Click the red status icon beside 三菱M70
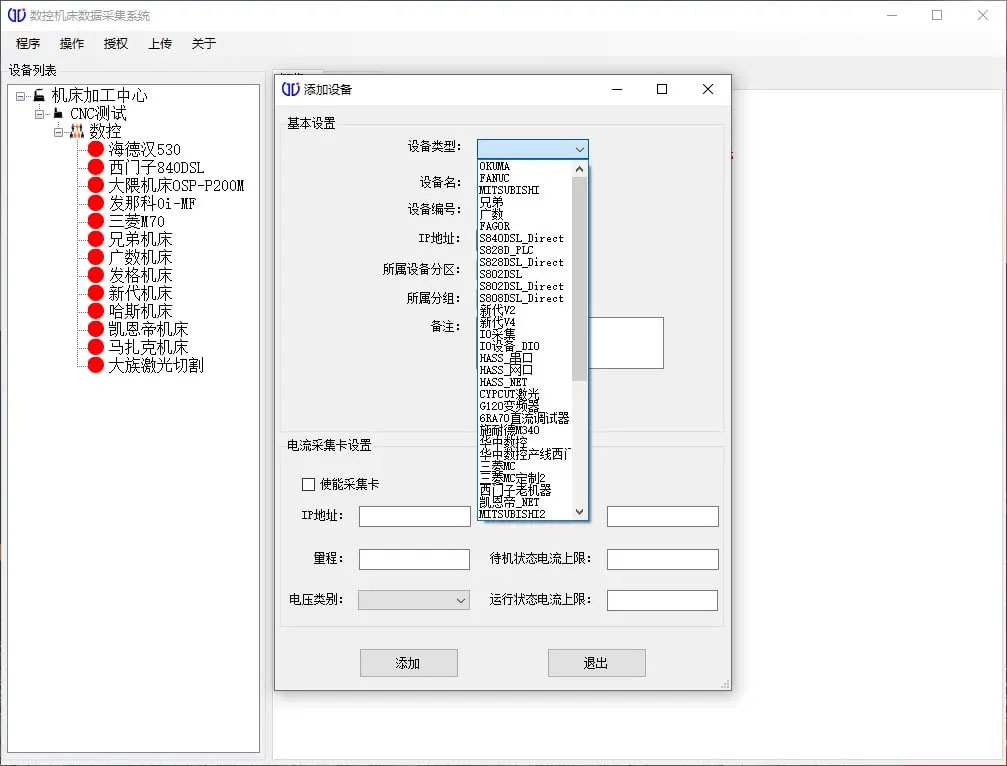The image size is (1007, 766). pyautogui.click(x=96, y=221)
